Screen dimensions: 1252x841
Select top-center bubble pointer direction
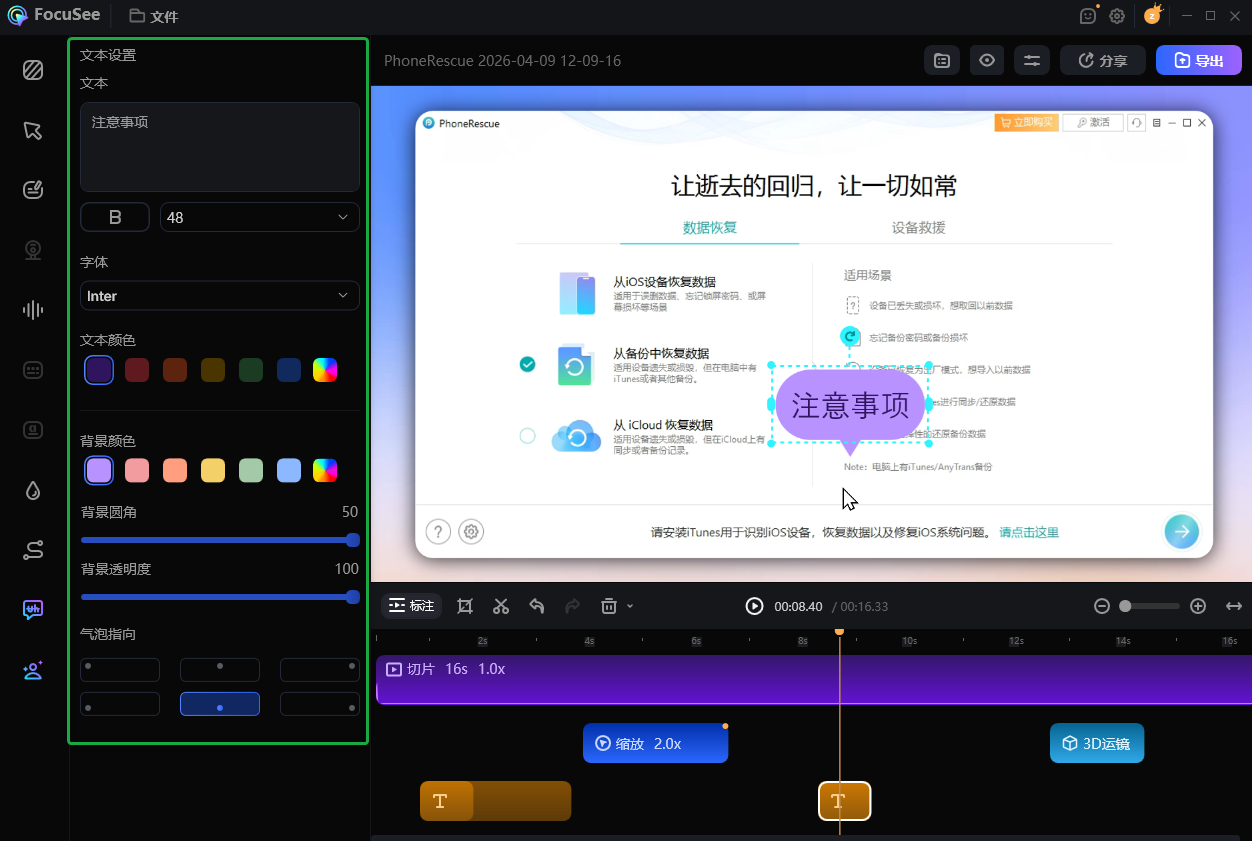[x=220, y=670]
